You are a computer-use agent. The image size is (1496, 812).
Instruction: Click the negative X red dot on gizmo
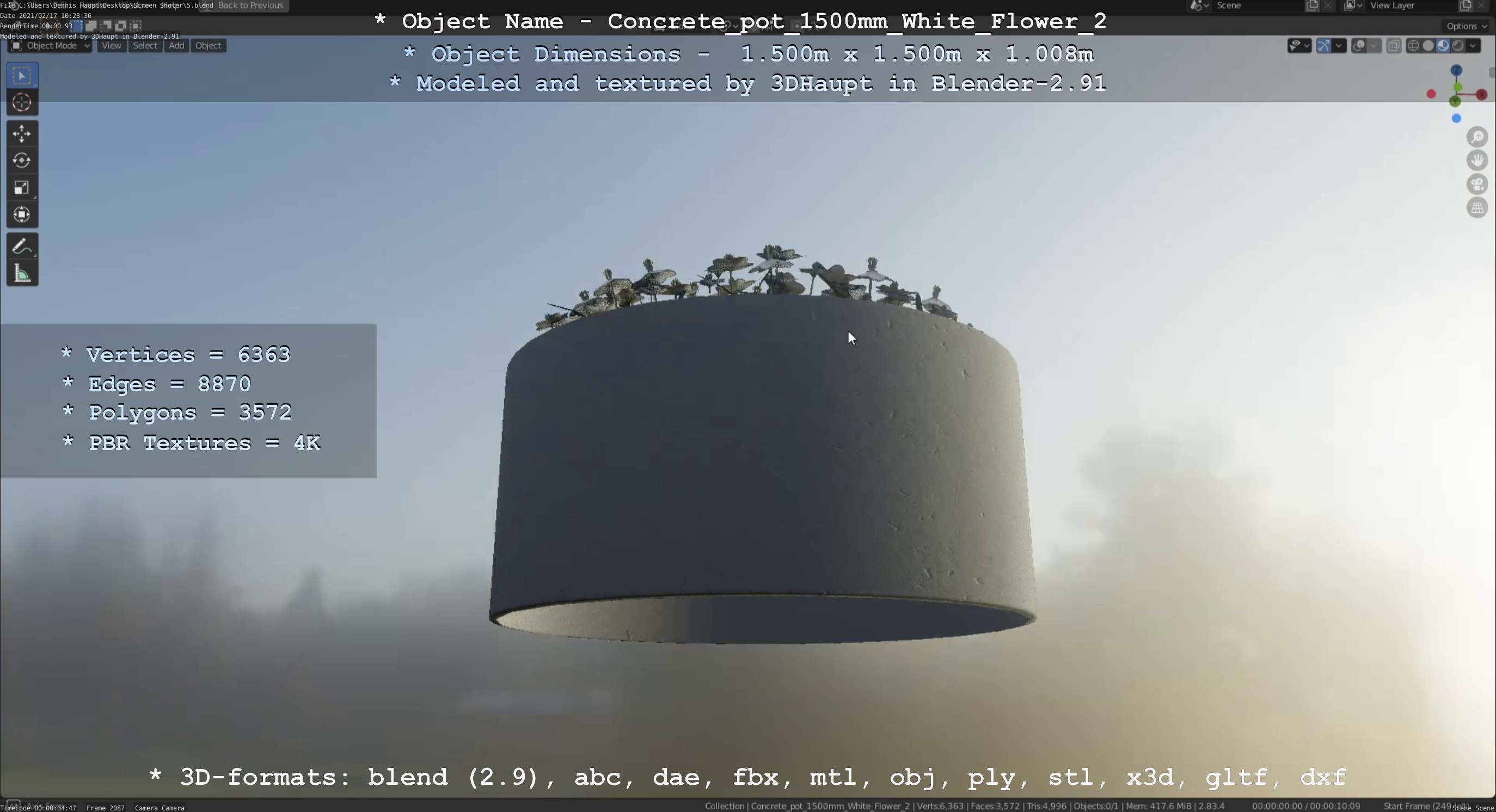(x=1431, y=94)
